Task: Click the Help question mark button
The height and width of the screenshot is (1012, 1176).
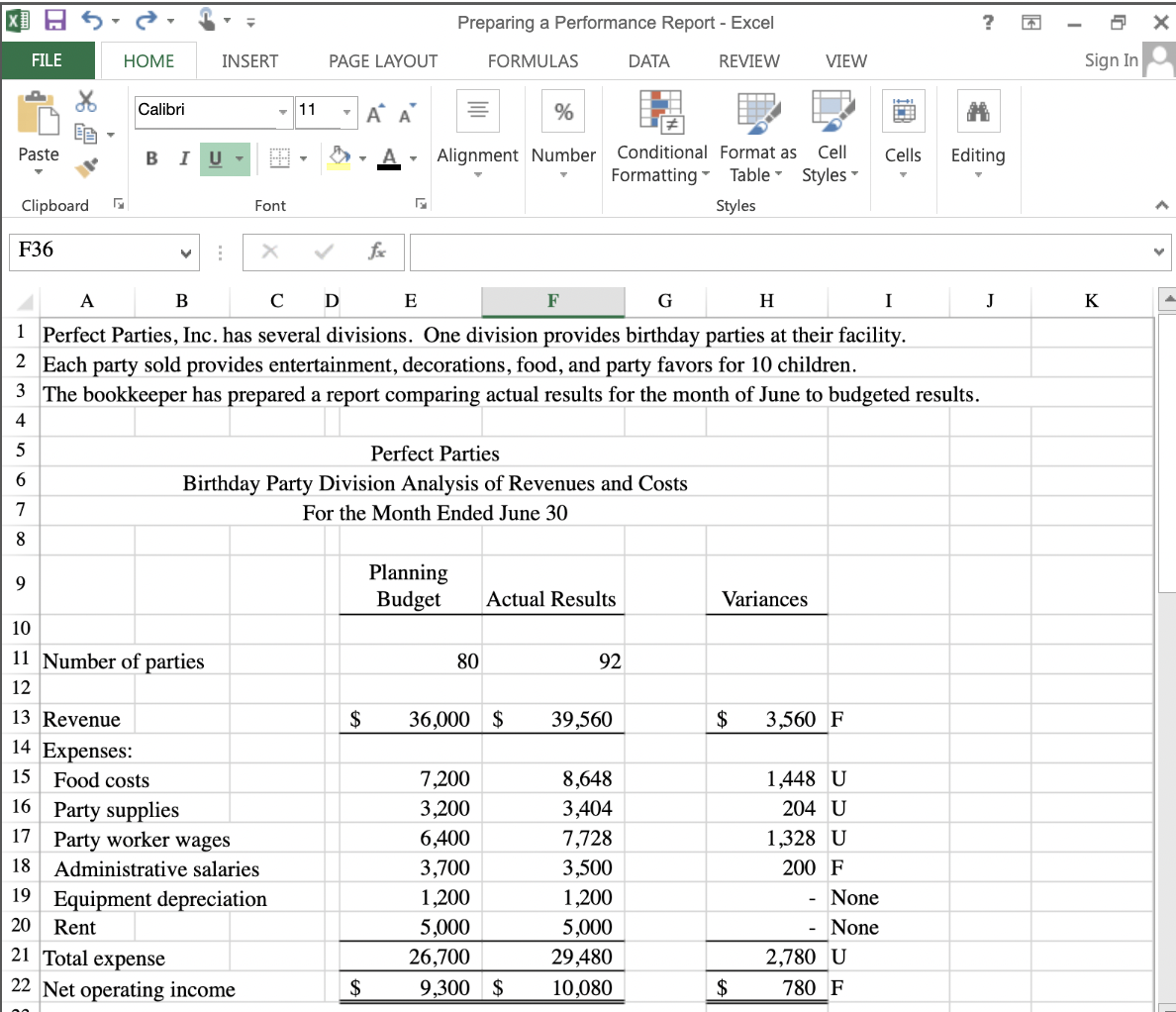Action: (x=987, y=23)
